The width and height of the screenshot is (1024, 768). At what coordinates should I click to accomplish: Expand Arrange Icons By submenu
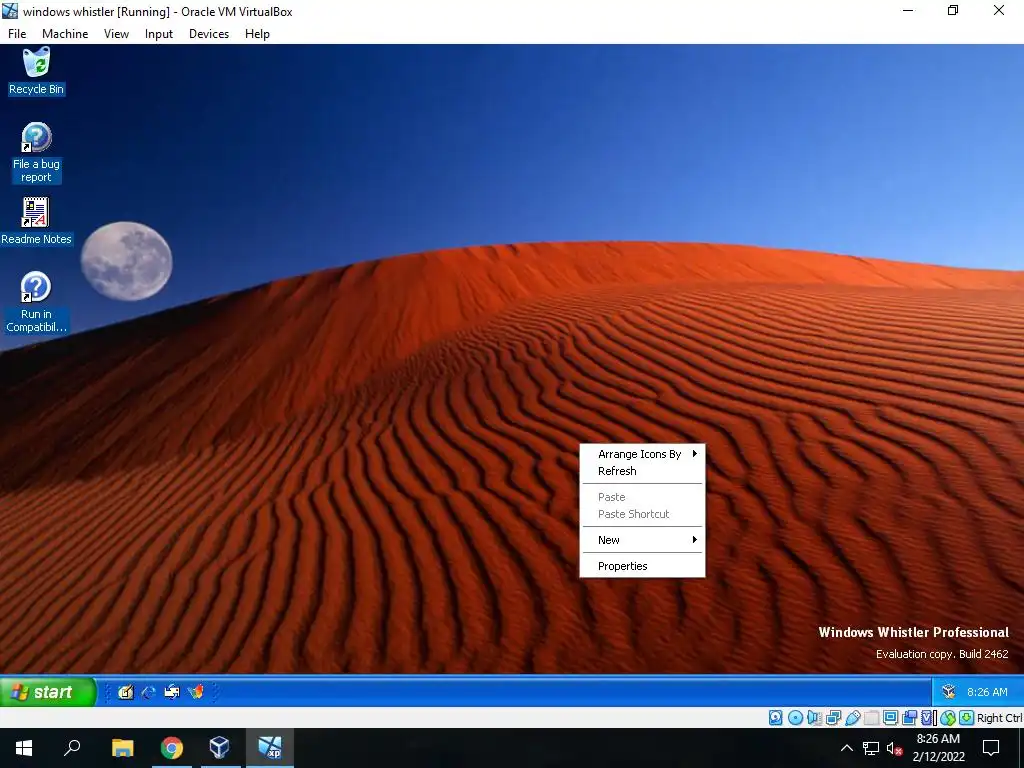coord(643,454)
